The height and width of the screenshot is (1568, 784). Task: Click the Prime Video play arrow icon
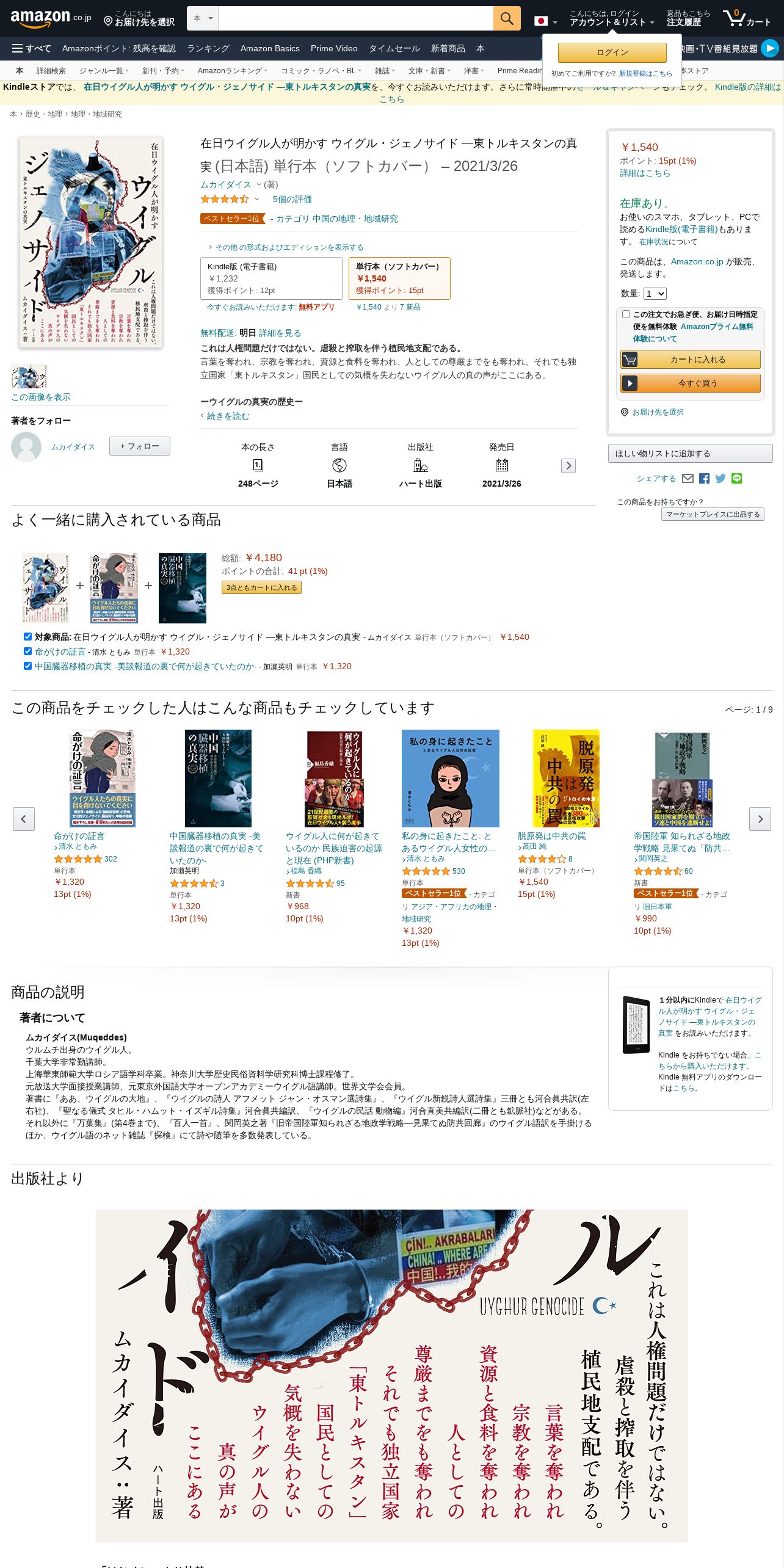tap(770, 48)
